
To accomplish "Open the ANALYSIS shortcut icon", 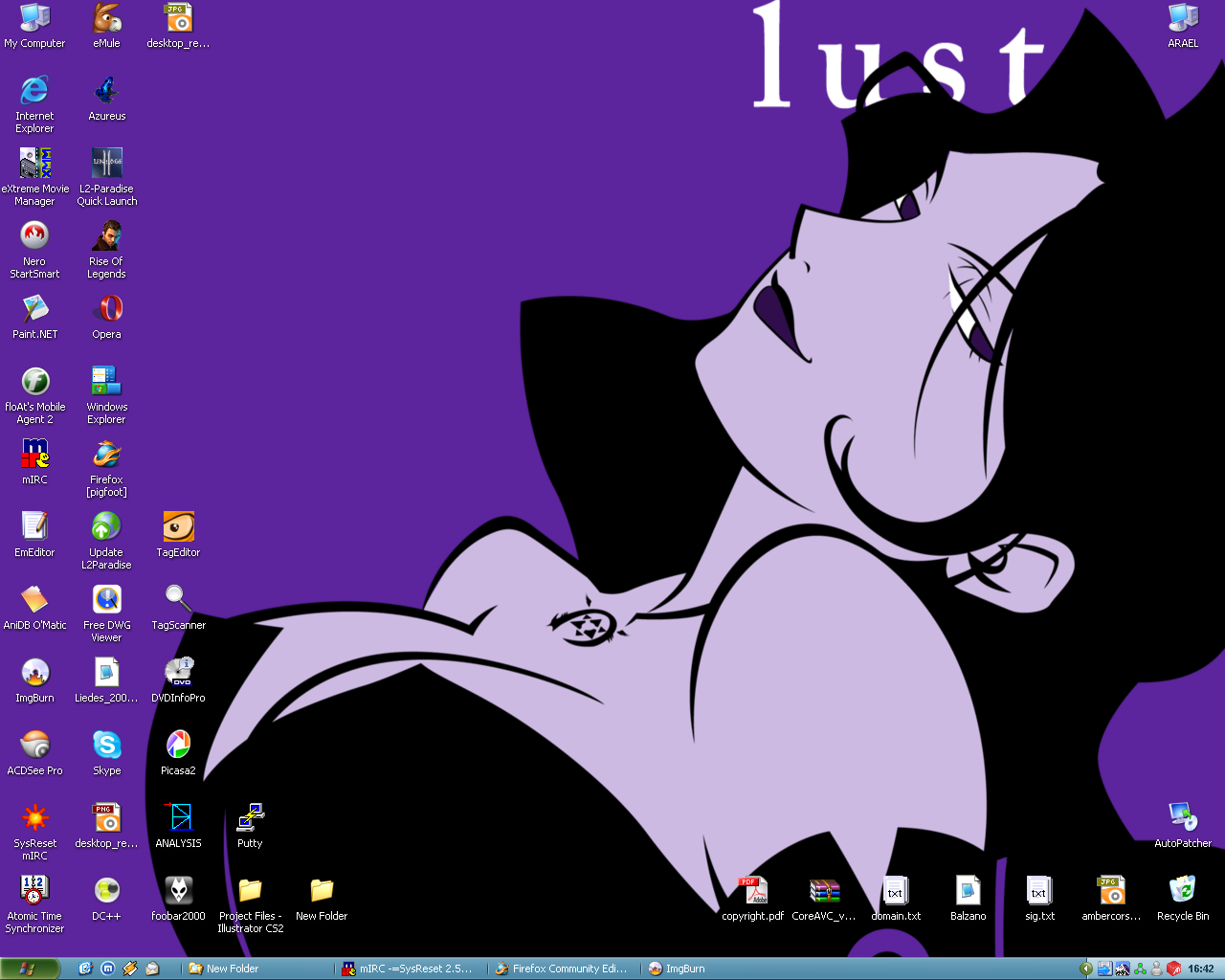I will [178, 826].
